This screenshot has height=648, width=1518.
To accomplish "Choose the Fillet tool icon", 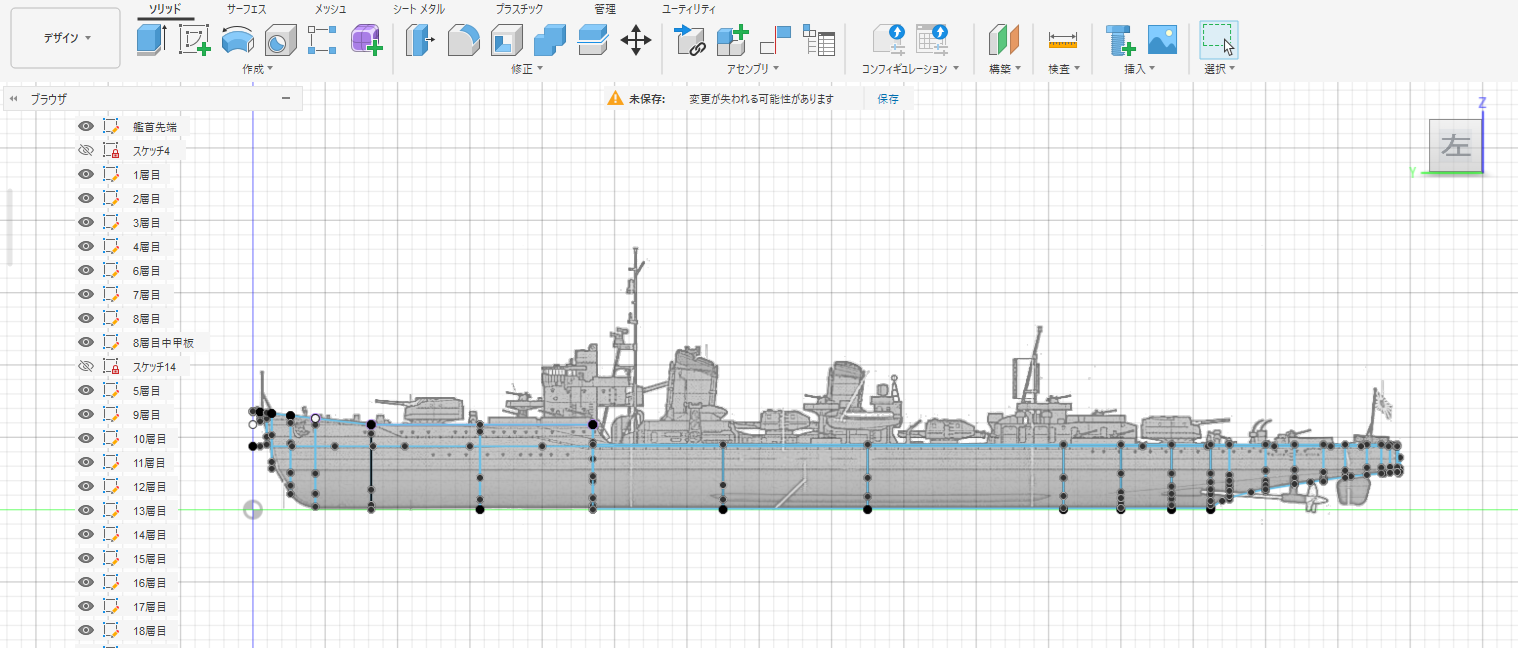I will 463,40.
